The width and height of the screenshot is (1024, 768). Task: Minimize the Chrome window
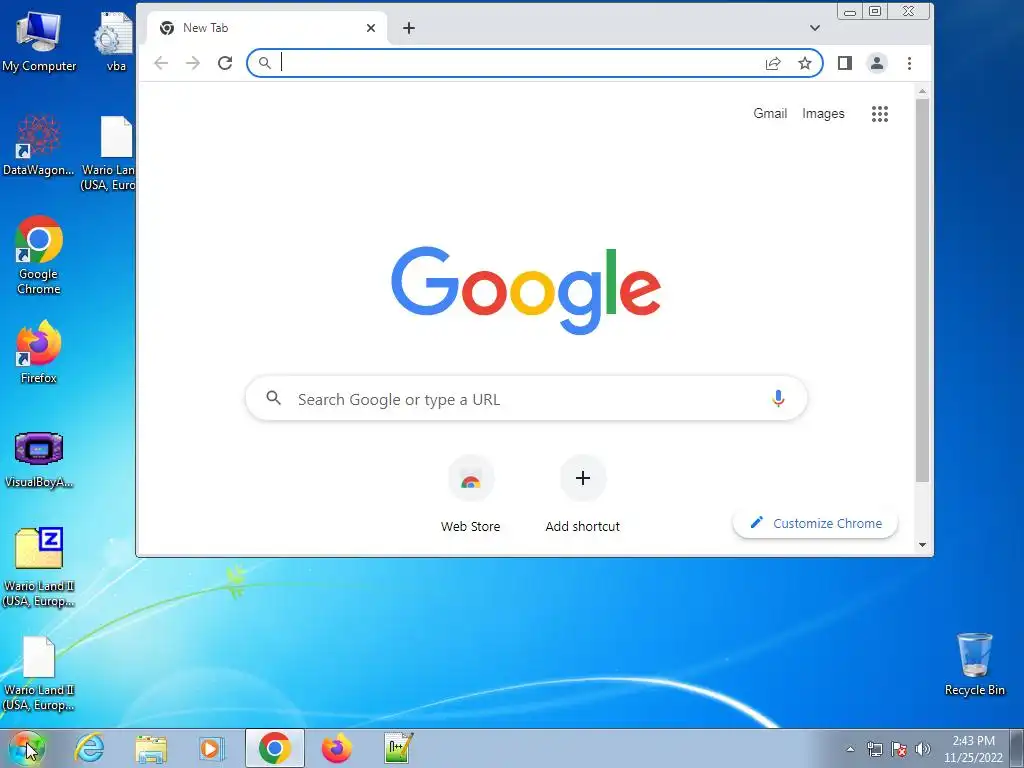[850, 11]
